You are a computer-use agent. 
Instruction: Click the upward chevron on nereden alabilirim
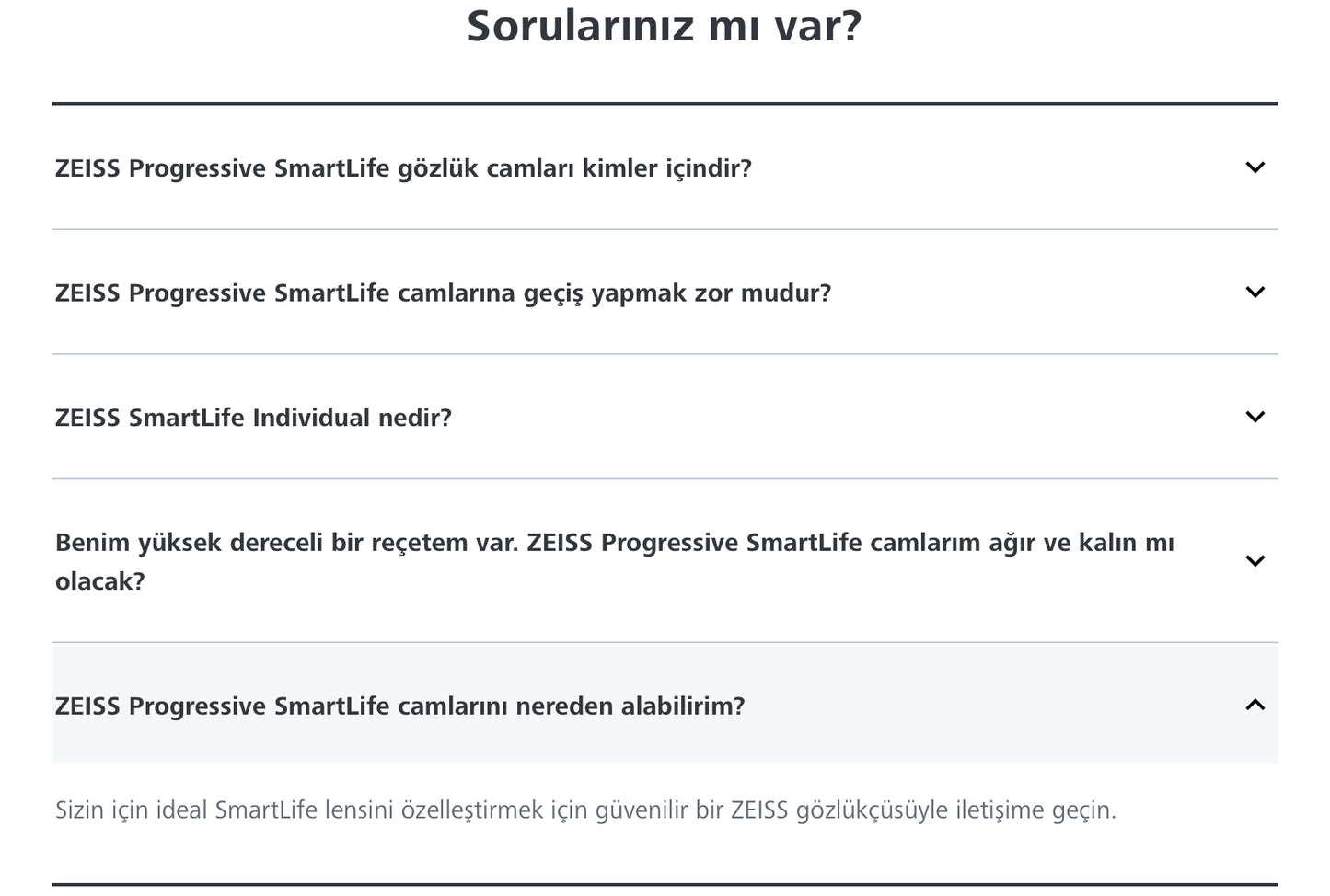click(x=1255, y=706)
